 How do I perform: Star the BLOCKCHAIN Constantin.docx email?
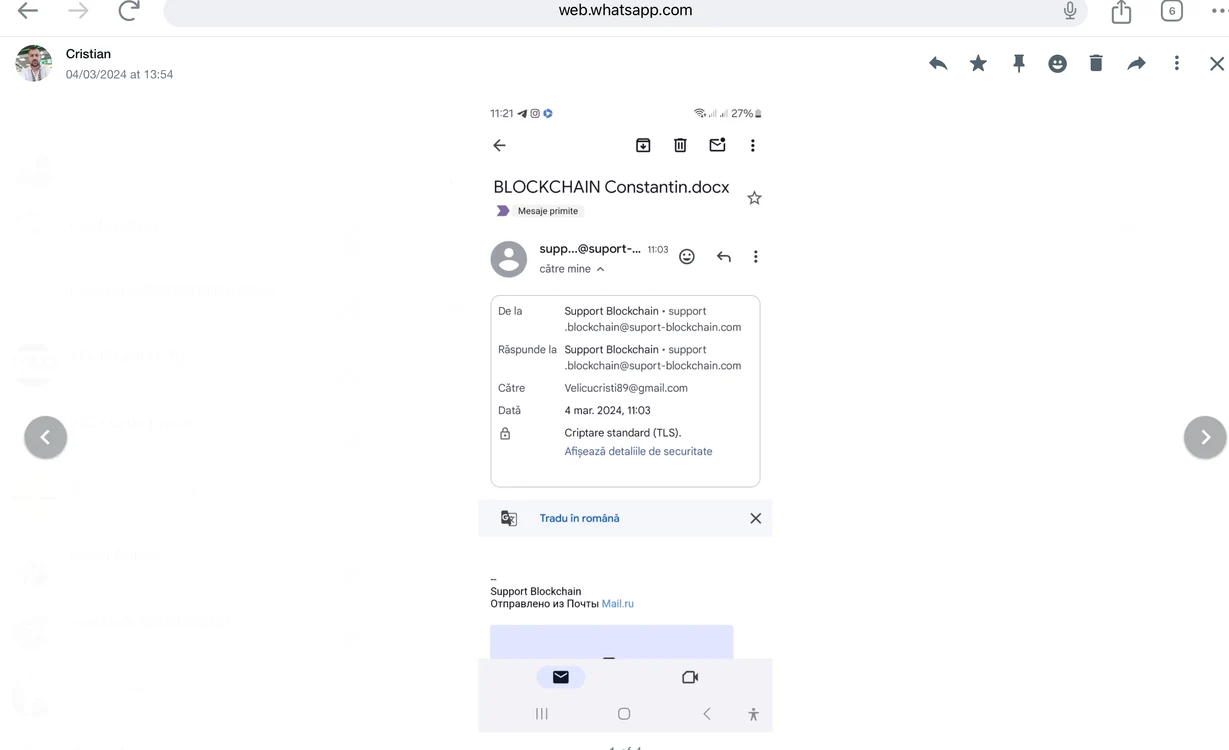(x=754, y=198)
